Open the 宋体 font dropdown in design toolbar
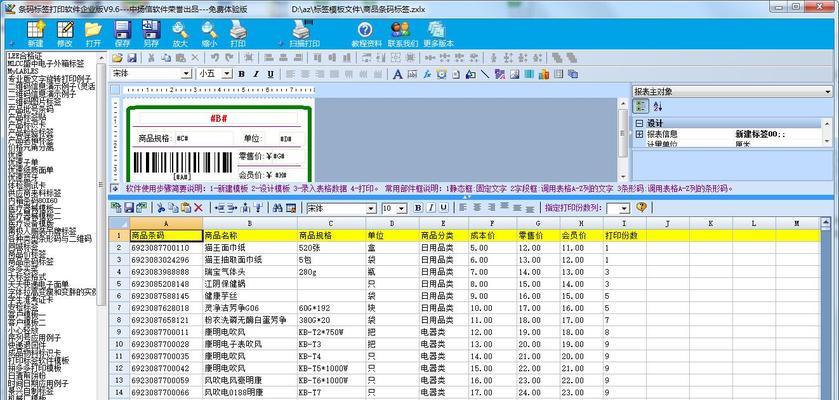 [186, 74]
